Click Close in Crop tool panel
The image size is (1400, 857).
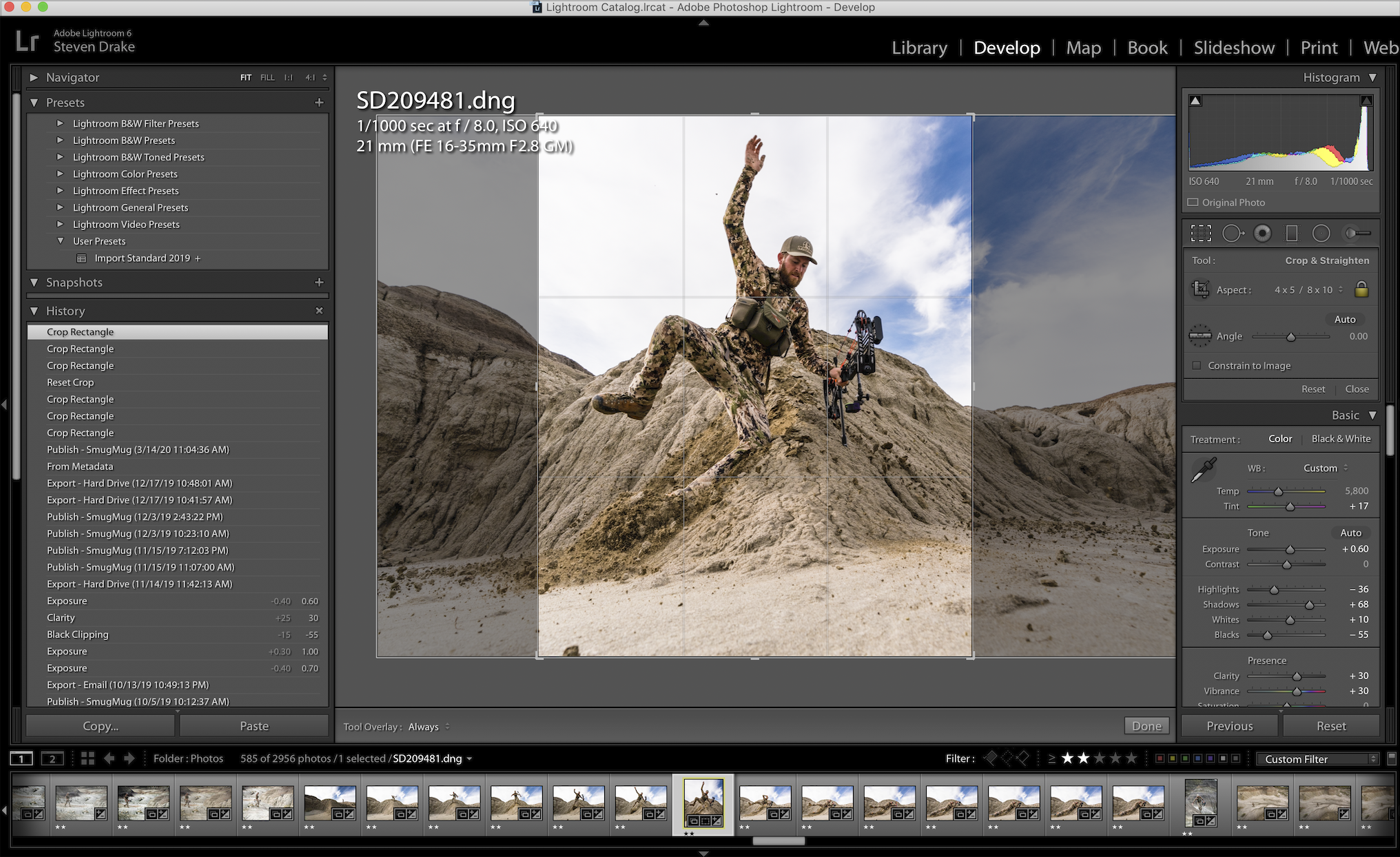(1357, 389)
